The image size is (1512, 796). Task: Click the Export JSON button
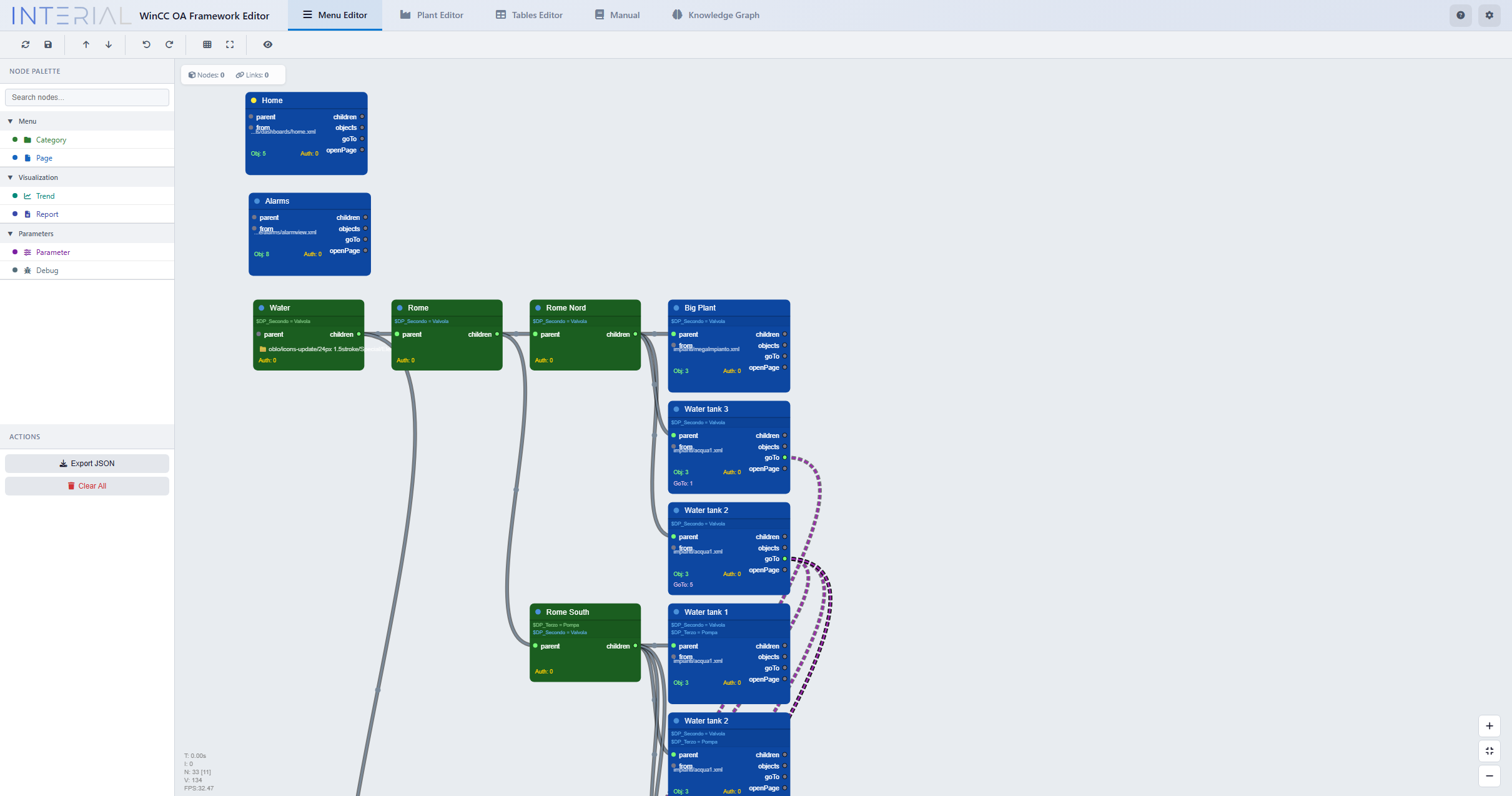pos(87,463)
